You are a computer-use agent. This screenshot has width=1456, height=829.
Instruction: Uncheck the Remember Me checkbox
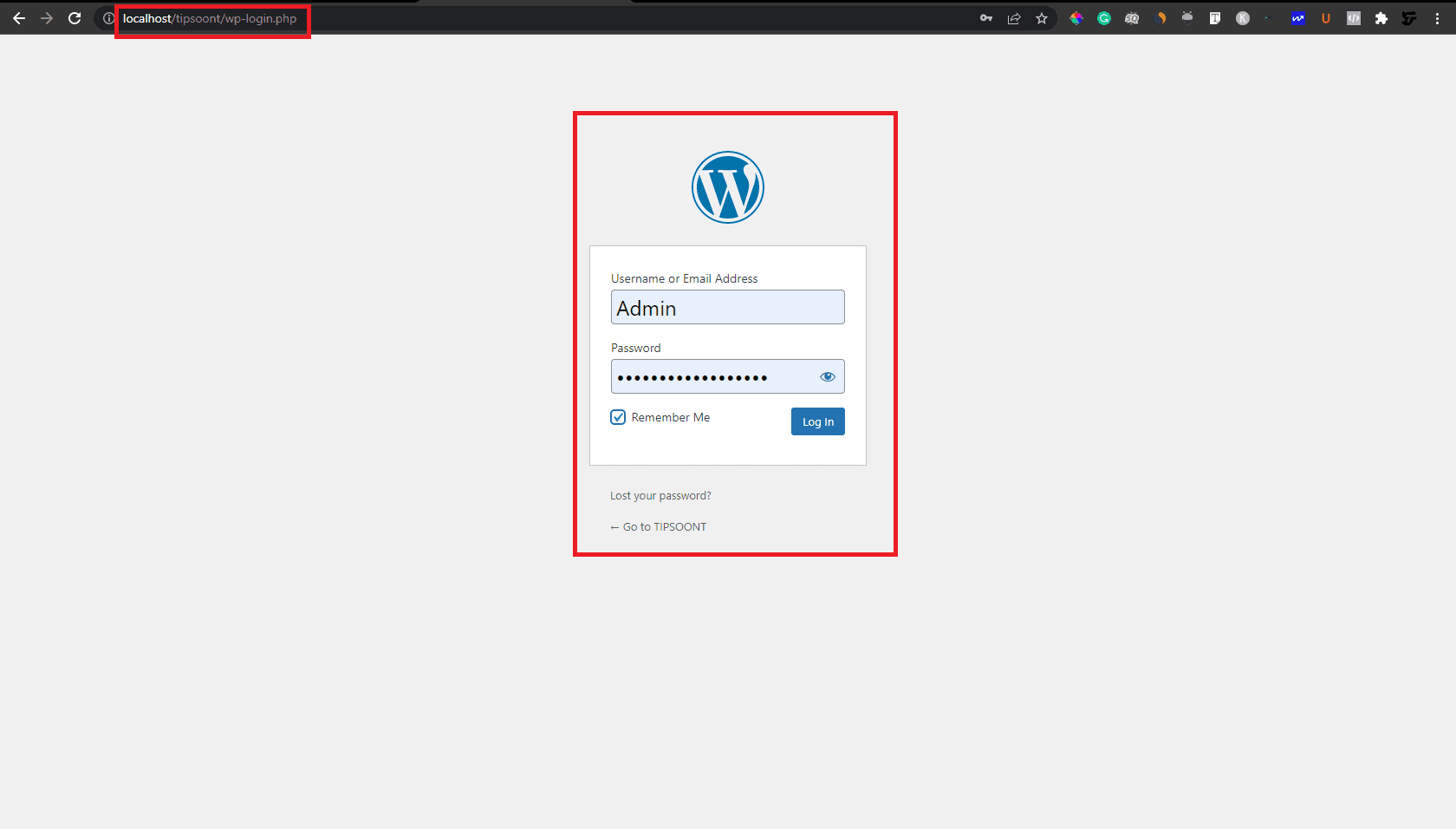[618, 417]
